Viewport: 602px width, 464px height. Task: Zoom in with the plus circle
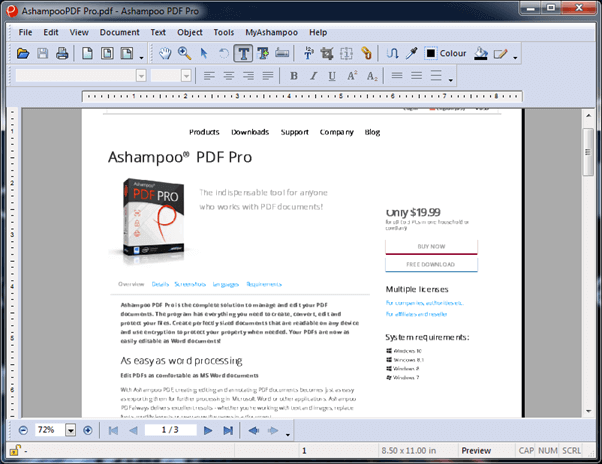(88, 430)
